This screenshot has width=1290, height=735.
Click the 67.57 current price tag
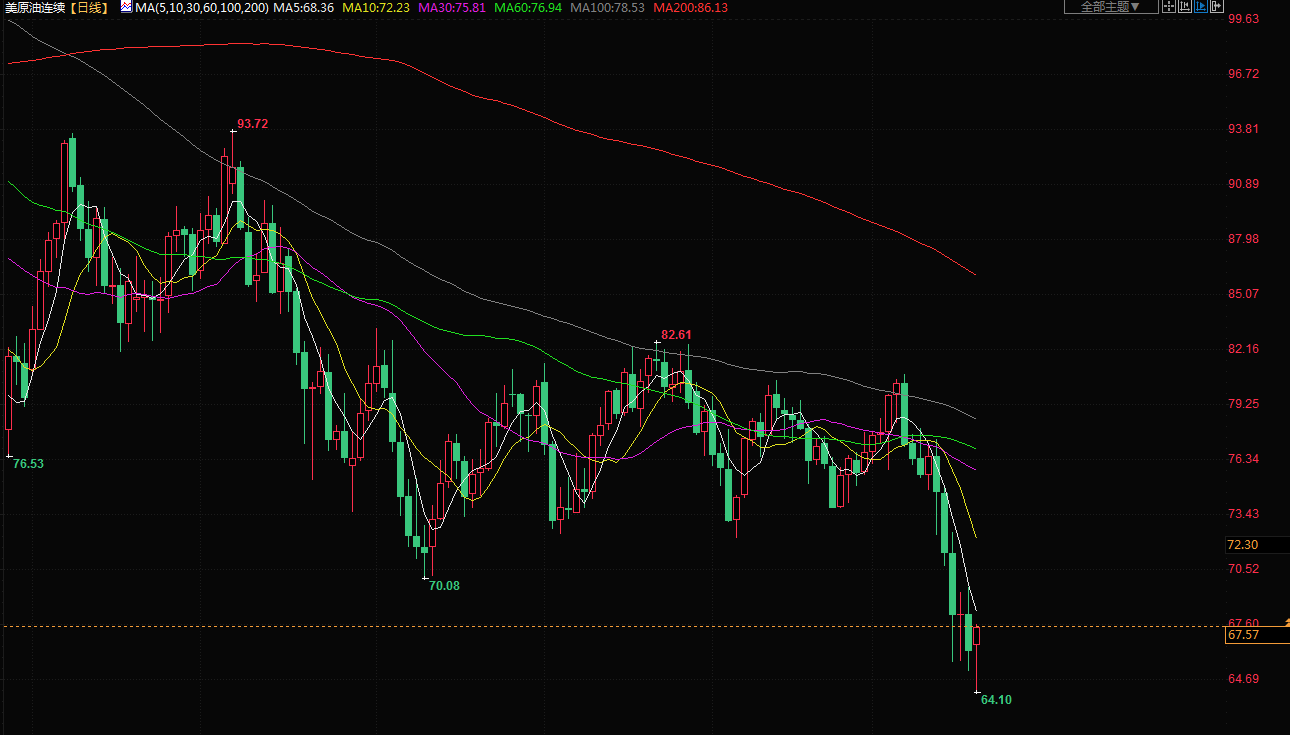coord(1243,635)
